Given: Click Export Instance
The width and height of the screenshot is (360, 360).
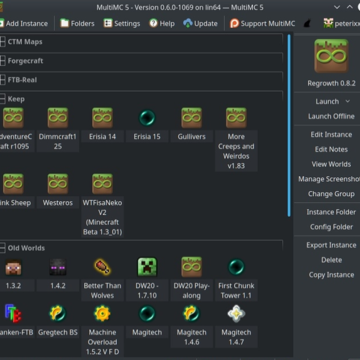Looking at the screenshot, I should pyautogui.click(x=331, y=245).
